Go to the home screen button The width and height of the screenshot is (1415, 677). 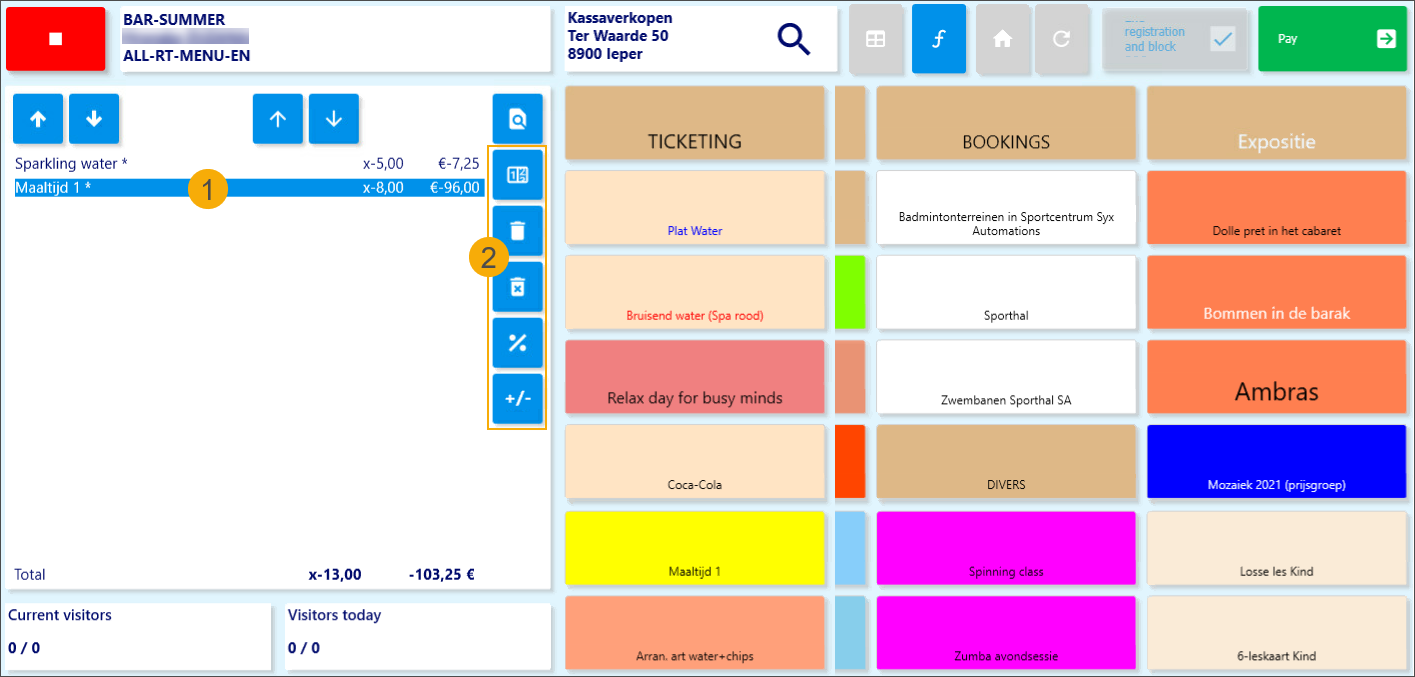(x=1002, y=39)
